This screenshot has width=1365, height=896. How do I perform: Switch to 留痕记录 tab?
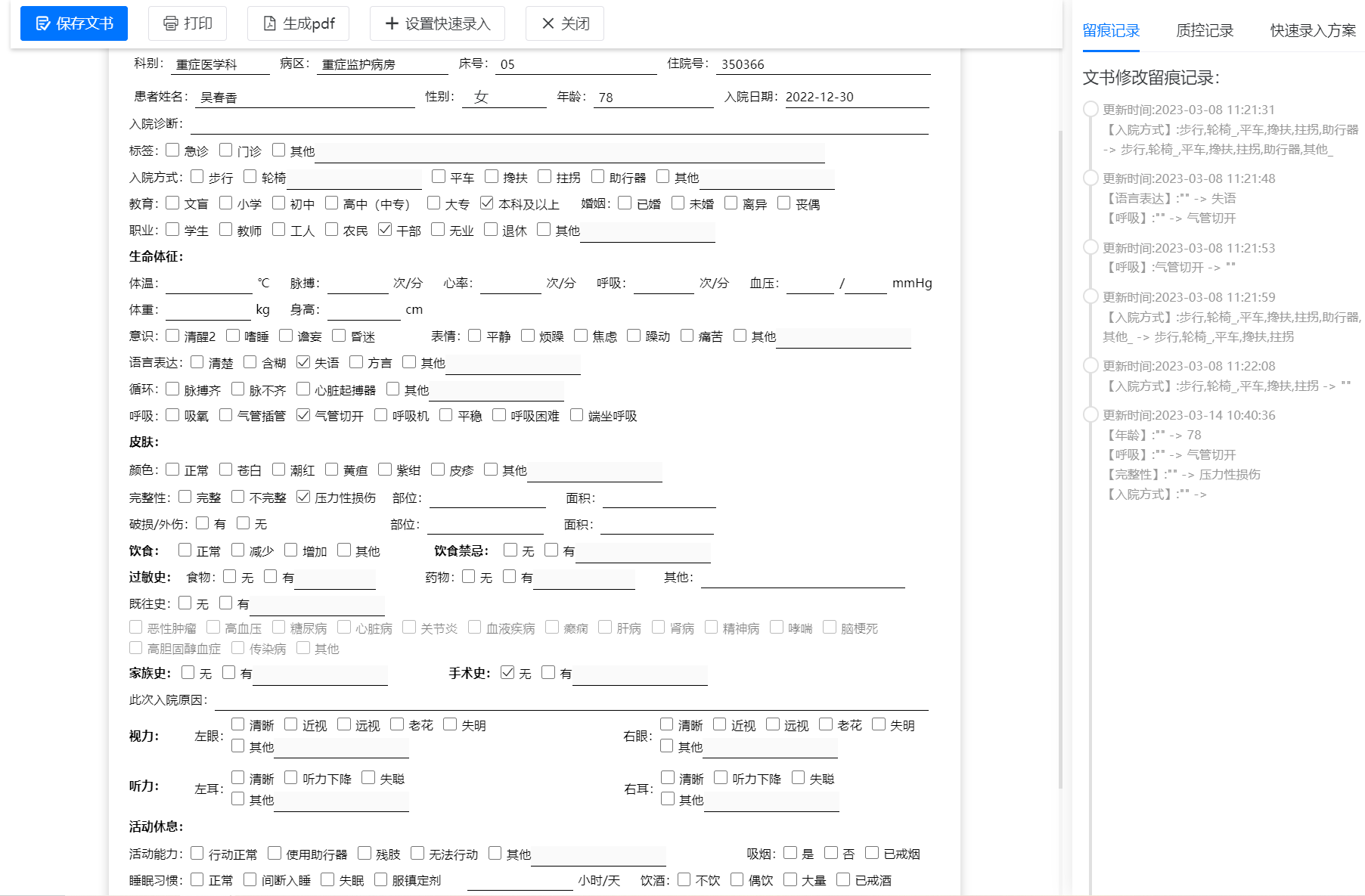(x=1111, y=30)
